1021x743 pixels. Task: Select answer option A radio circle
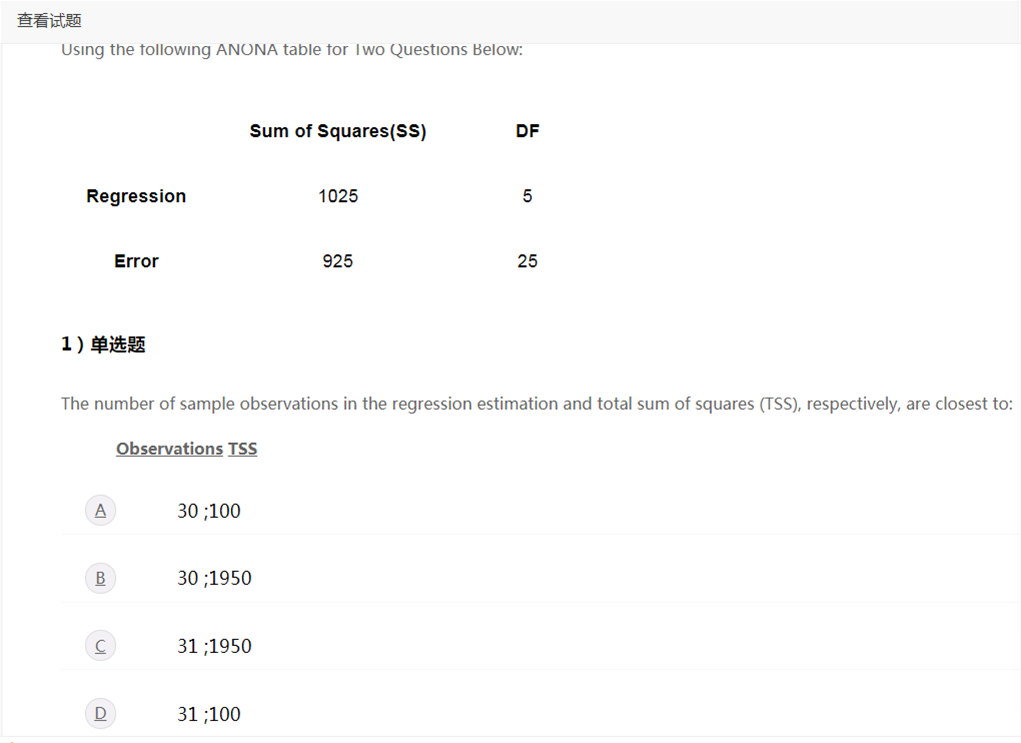tap(100, 511)
